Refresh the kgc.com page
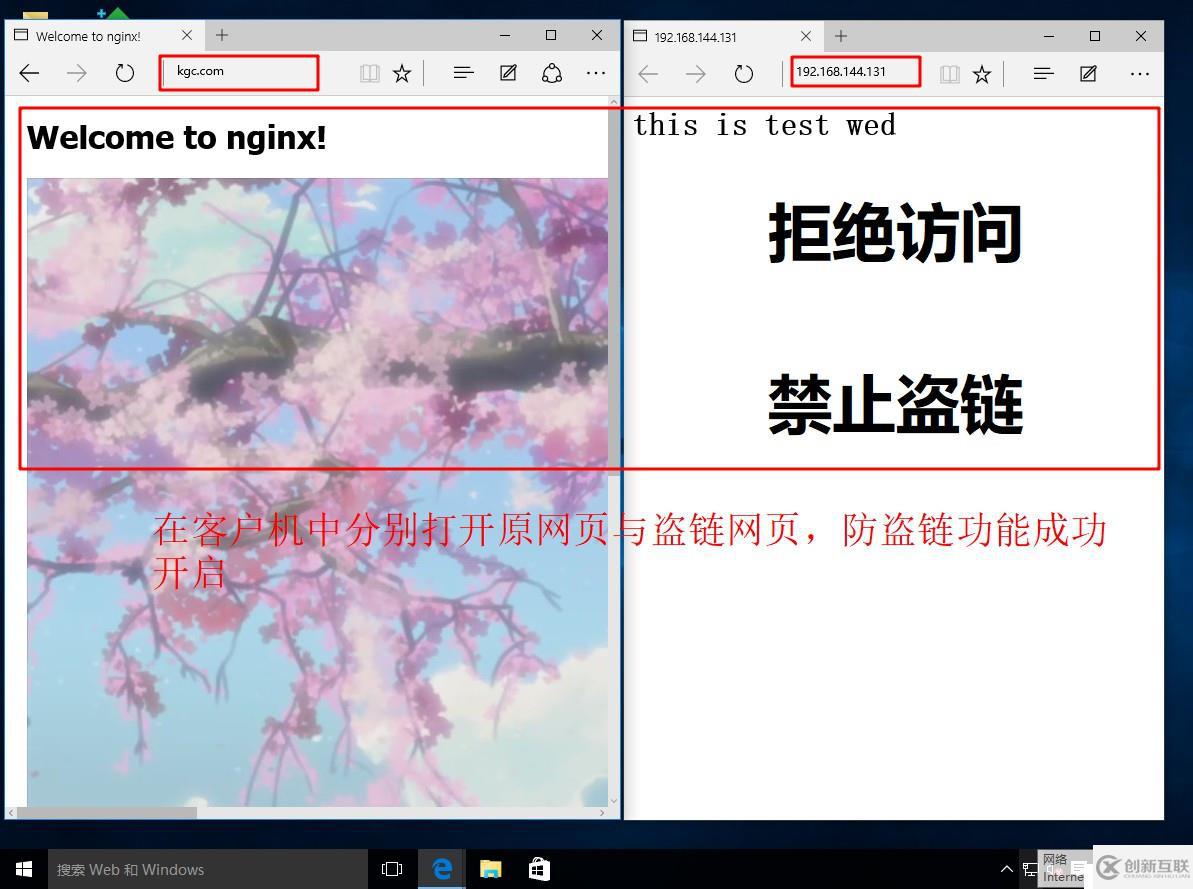Image resolution: width=1193 pixels, height=889 pixels. [x=124, y=72]
